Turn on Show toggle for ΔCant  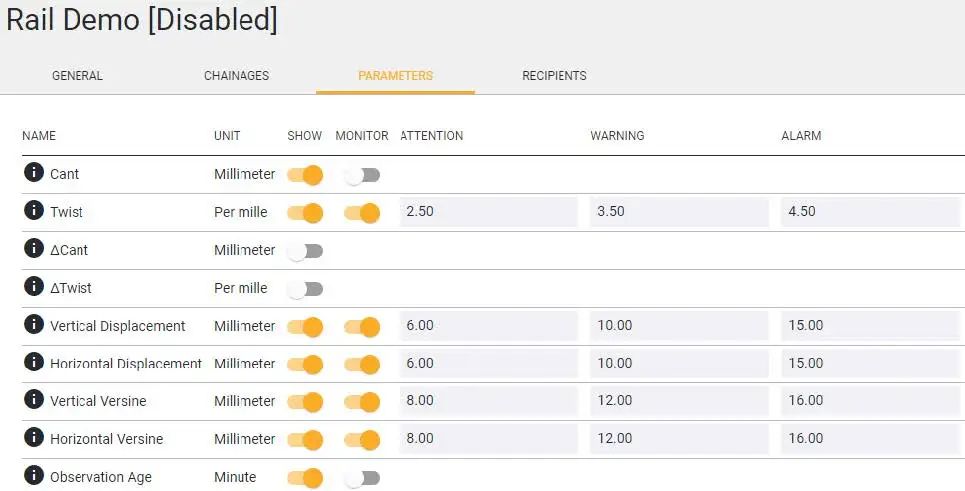[305, 252]
